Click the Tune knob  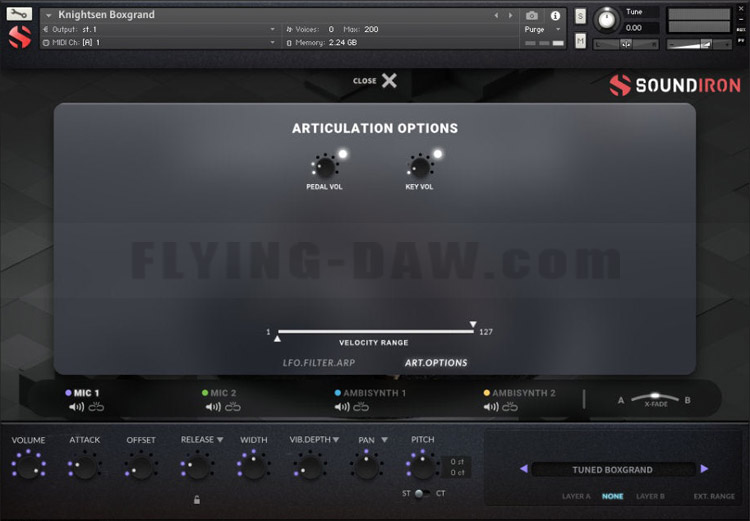click(607, 20)
